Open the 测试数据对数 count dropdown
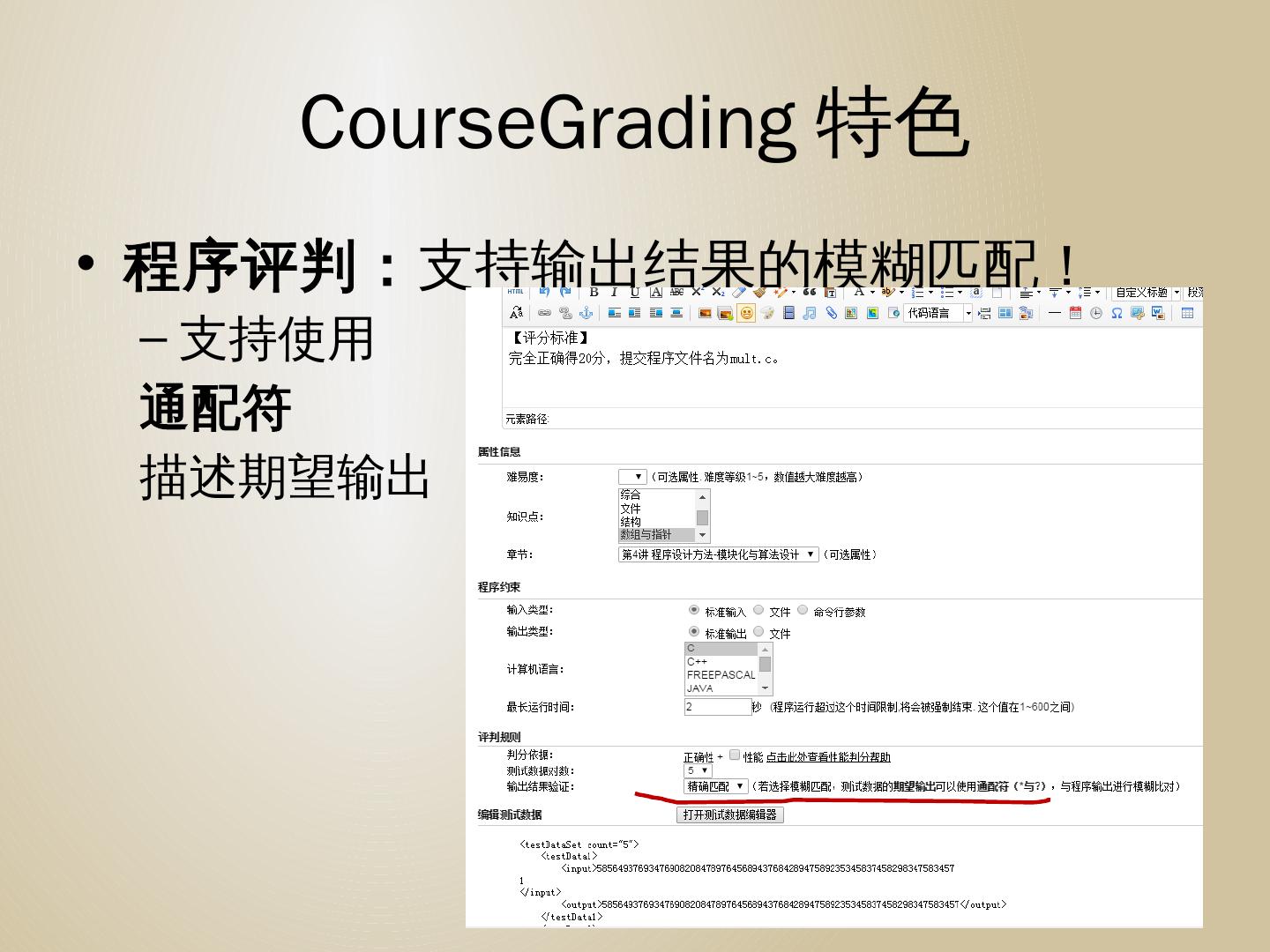This screenshot has width=1270, height=952. [698, 770]
